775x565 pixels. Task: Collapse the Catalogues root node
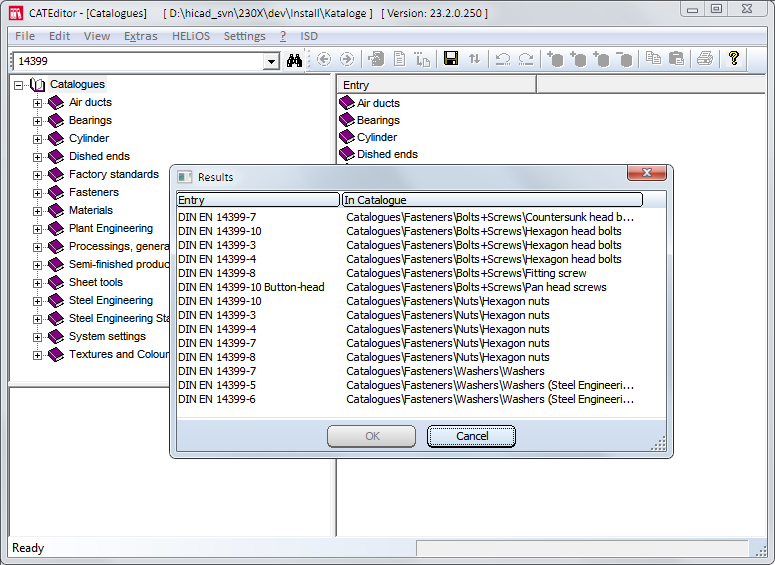pyautogui.click(x=18, y=85)
